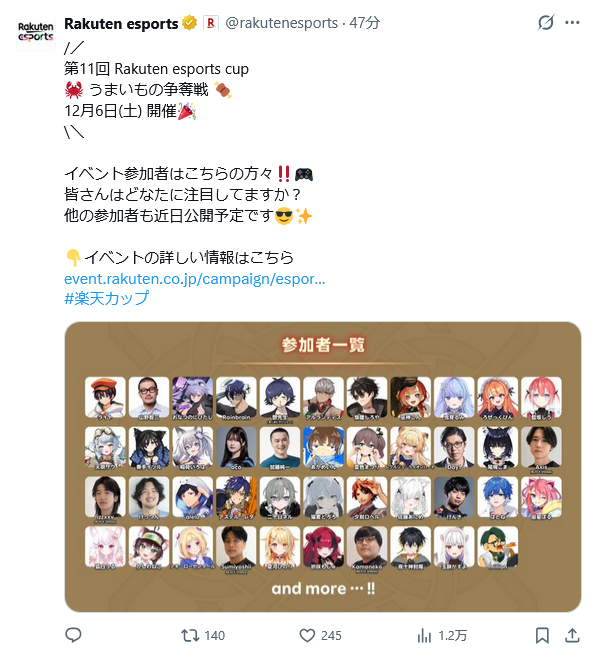This screenshot has width=598, height=657.
Task: Repost this tweet with 140 reposts
Action: 203,635
